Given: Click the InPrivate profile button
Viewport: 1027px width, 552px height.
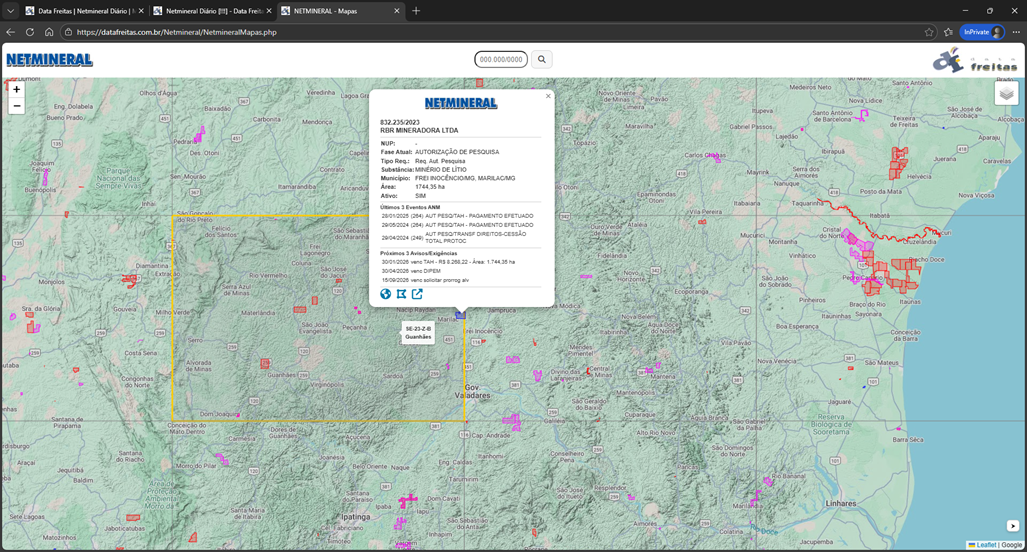Looking at the screenshot, I should pyautogui.click(x=981, y=32).
